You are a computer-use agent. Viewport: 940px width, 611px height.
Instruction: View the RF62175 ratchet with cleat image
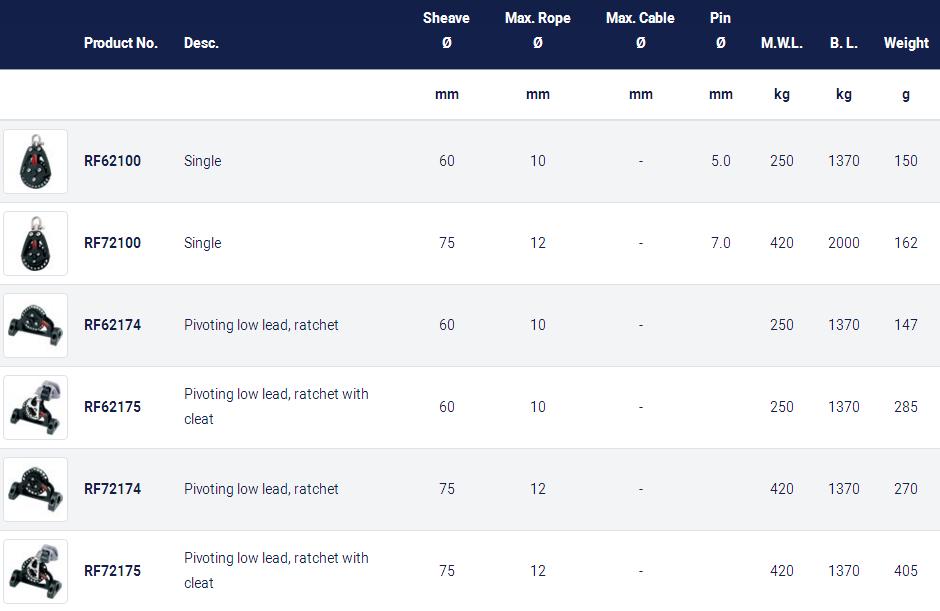[35, 408]
